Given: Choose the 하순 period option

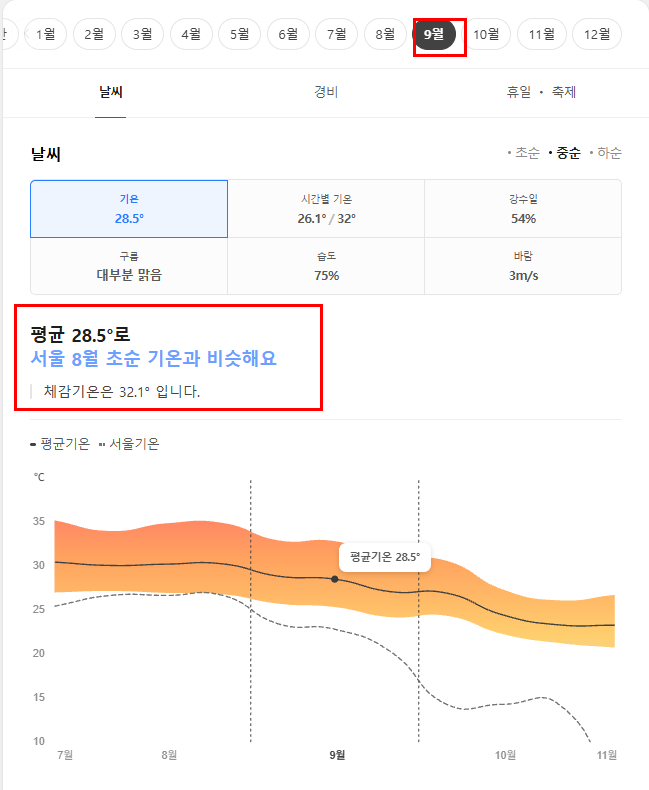Looking at the screenshot, I should click(x=606, y=153).
